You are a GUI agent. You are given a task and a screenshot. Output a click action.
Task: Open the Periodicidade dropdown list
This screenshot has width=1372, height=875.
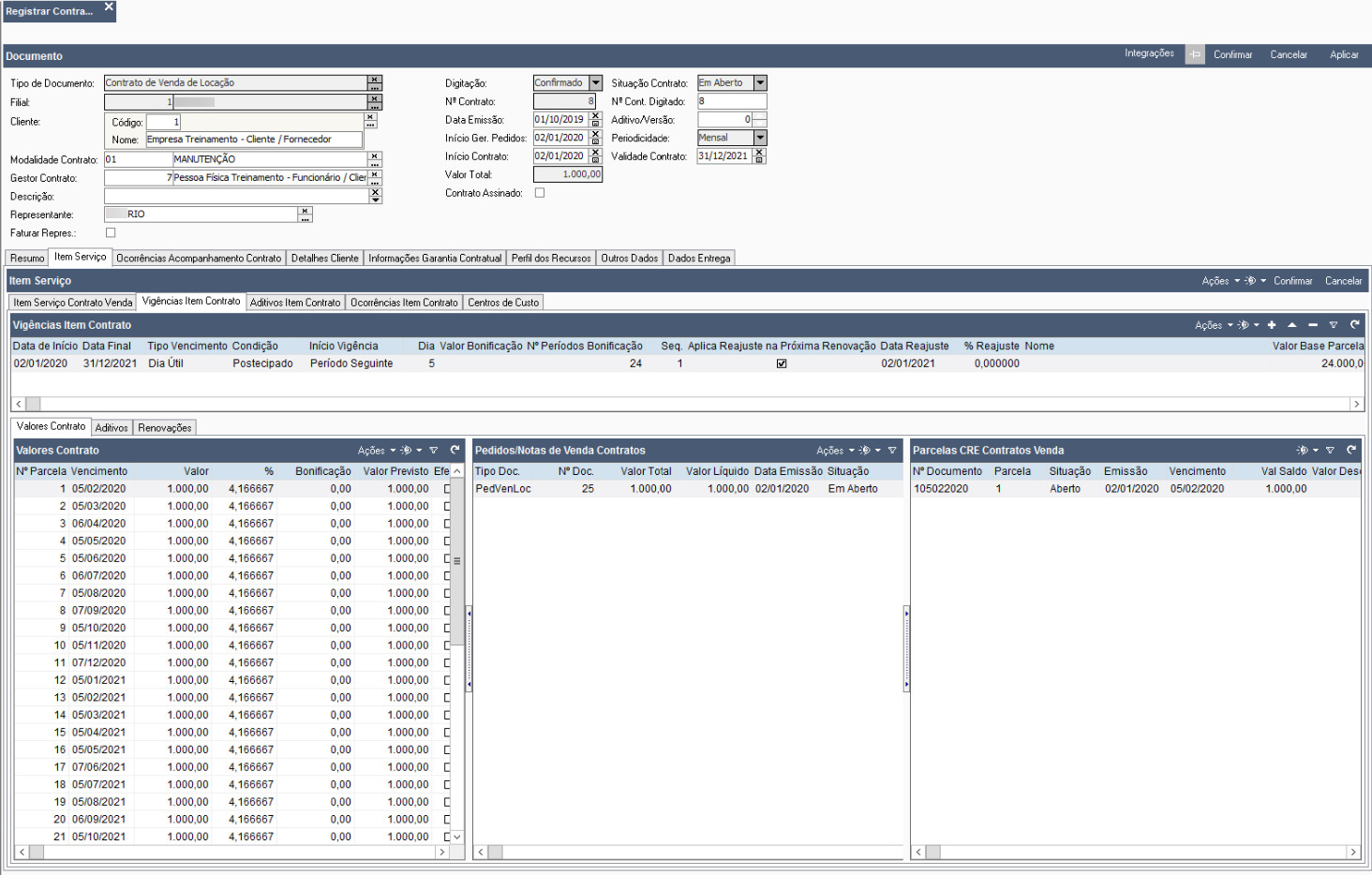pos(760,138)
